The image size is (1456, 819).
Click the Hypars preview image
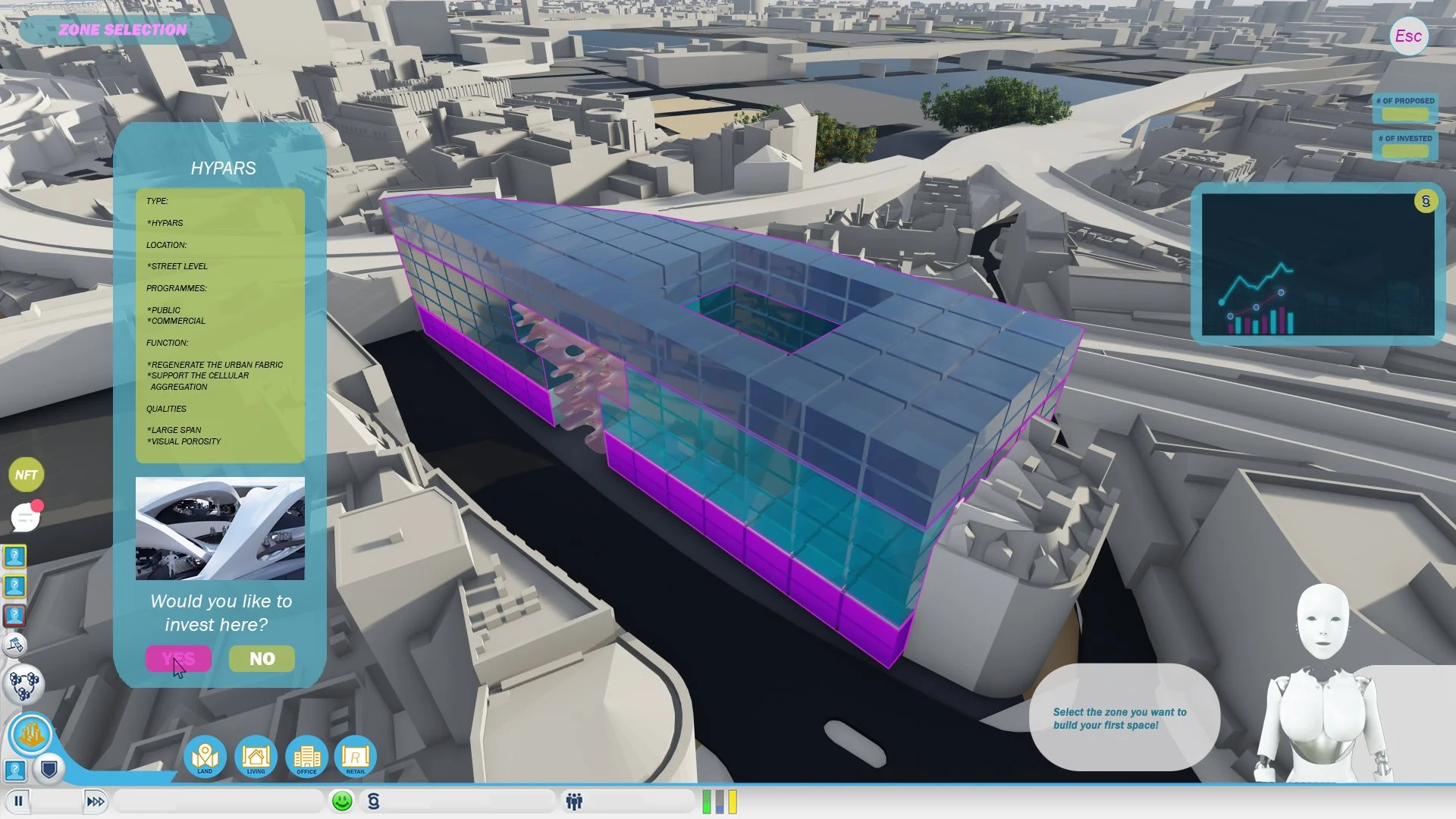point(220,529)
